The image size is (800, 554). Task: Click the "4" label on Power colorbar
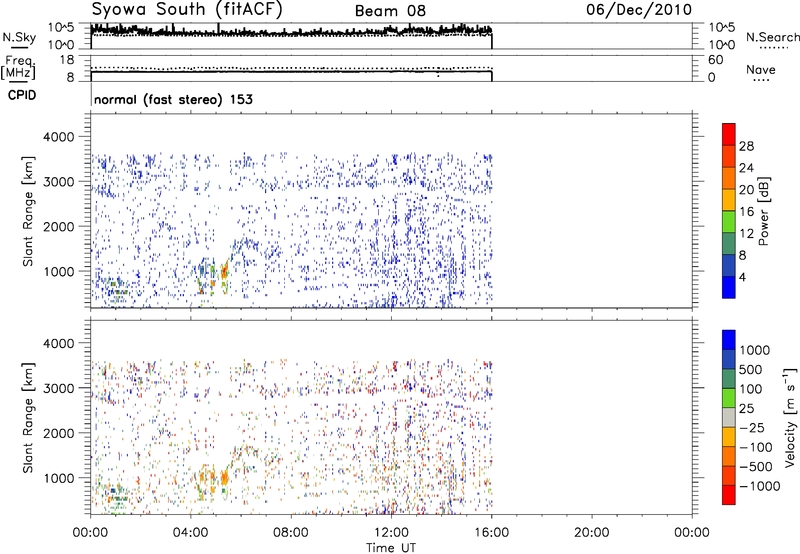(742, 277)
